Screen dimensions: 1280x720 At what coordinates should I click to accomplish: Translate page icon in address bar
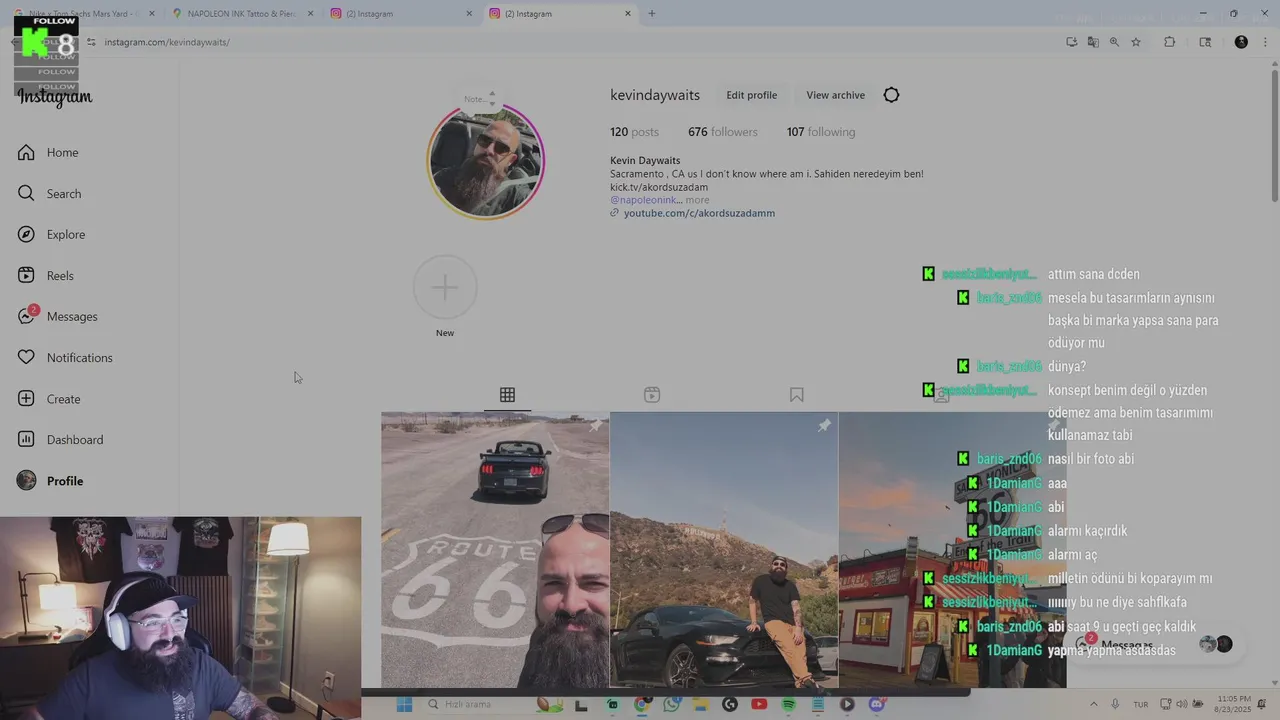(1092, 42)
